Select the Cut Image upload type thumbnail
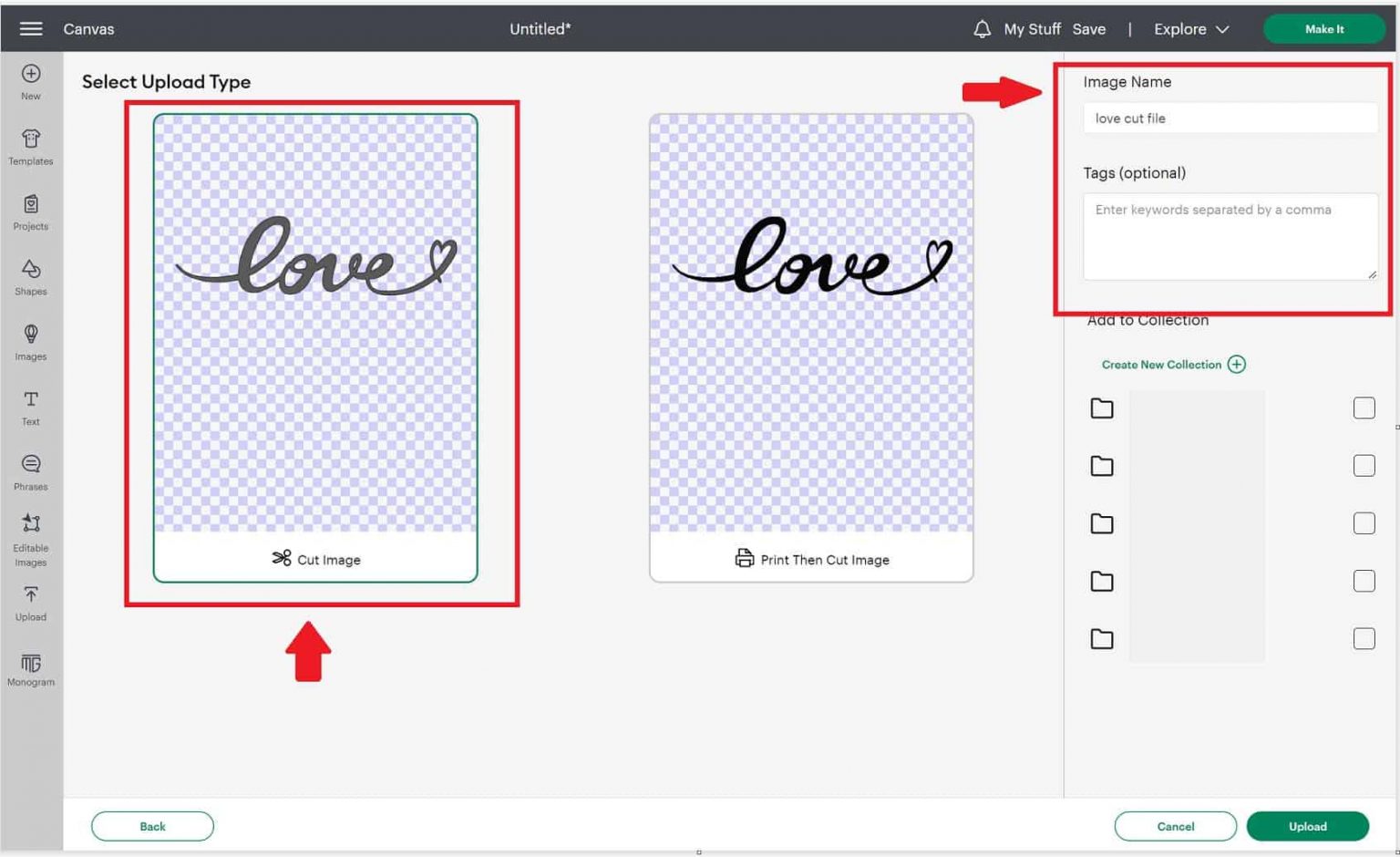The image size is (1400, 857). [x=314, y=346]
